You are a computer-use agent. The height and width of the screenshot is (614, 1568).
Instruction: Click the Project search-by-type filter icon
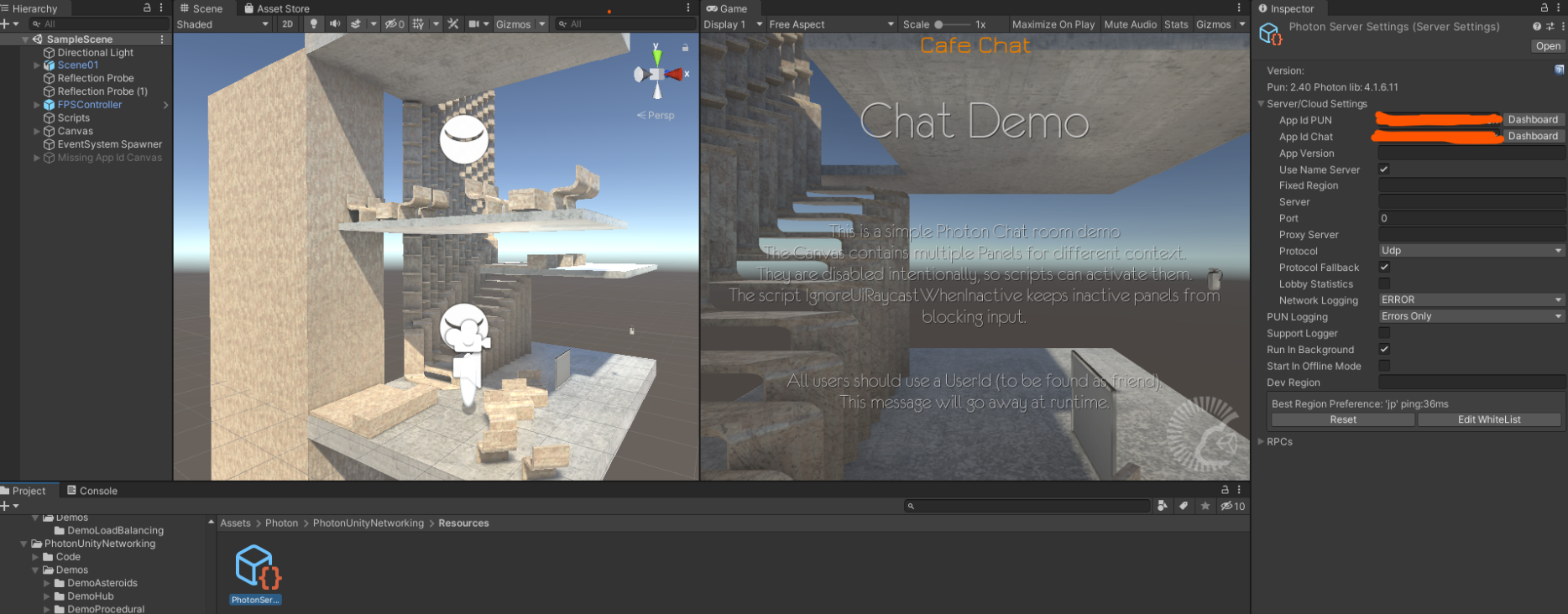point(1163,506)
